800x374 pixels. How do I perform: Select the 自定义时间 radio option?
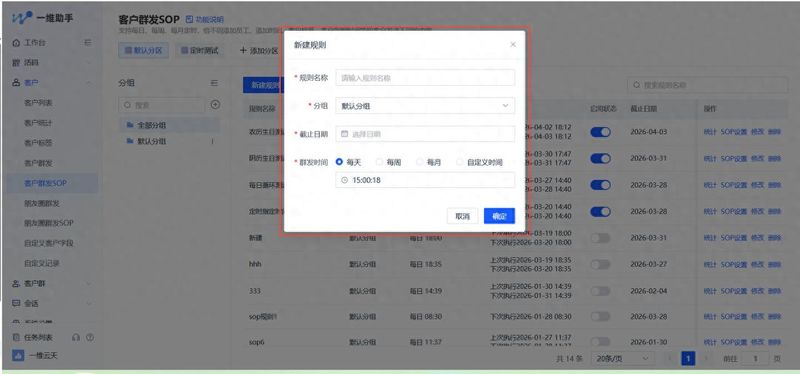(460, 162)
